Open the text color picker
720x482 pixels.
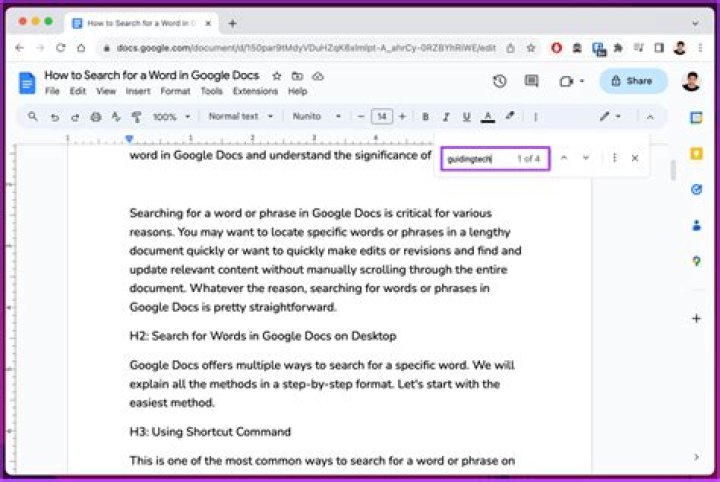(487, 117)
